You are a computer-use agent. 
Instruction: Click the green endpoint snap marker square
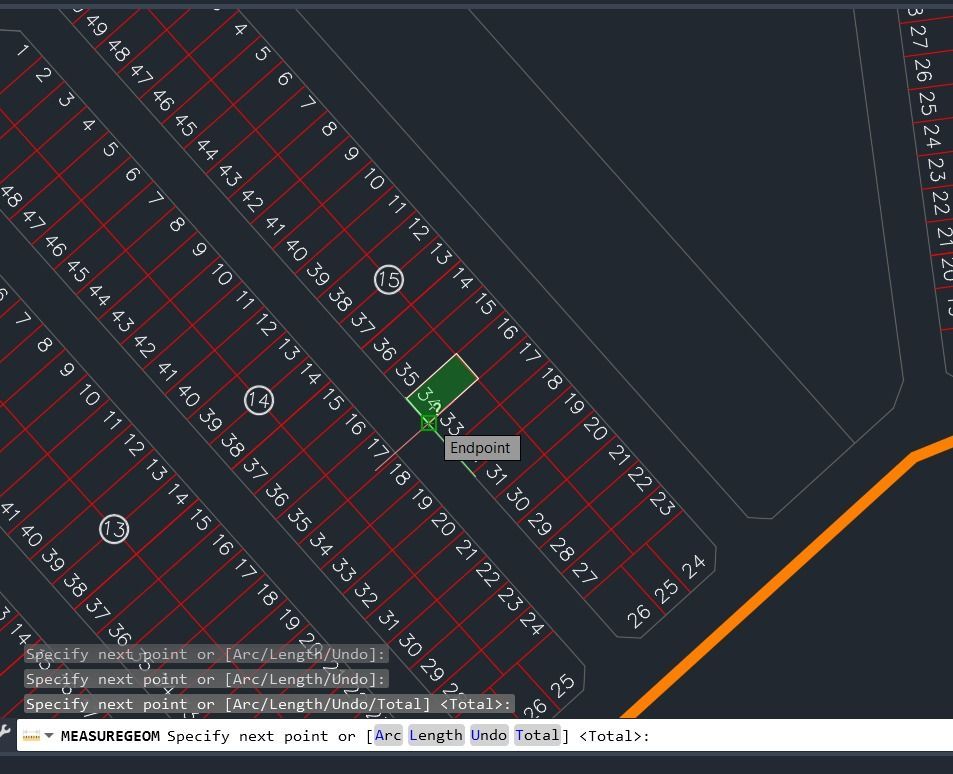[x=428, y=423]
